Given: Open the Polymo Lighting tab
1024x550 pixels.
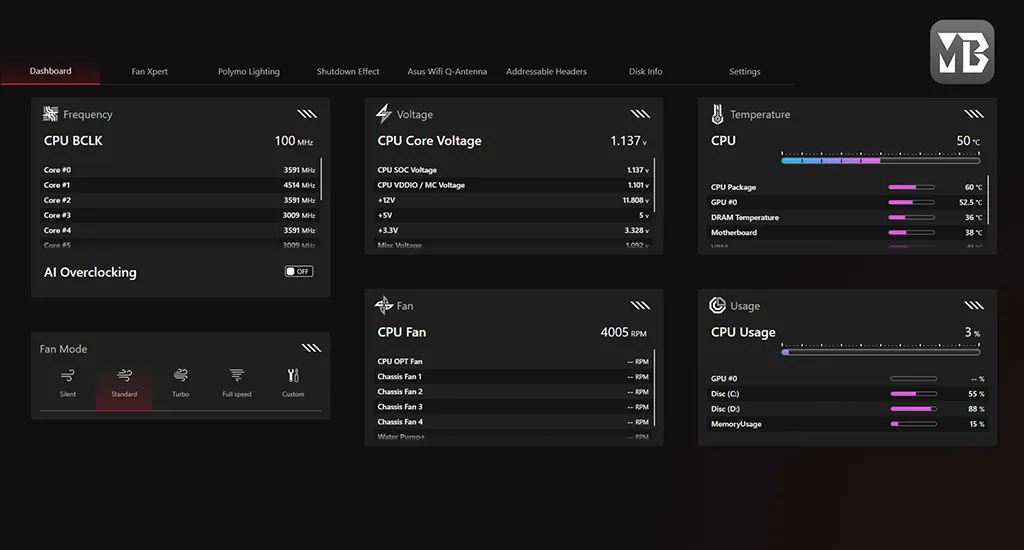Looking at the screenshot, I should [x=249, y=72].
